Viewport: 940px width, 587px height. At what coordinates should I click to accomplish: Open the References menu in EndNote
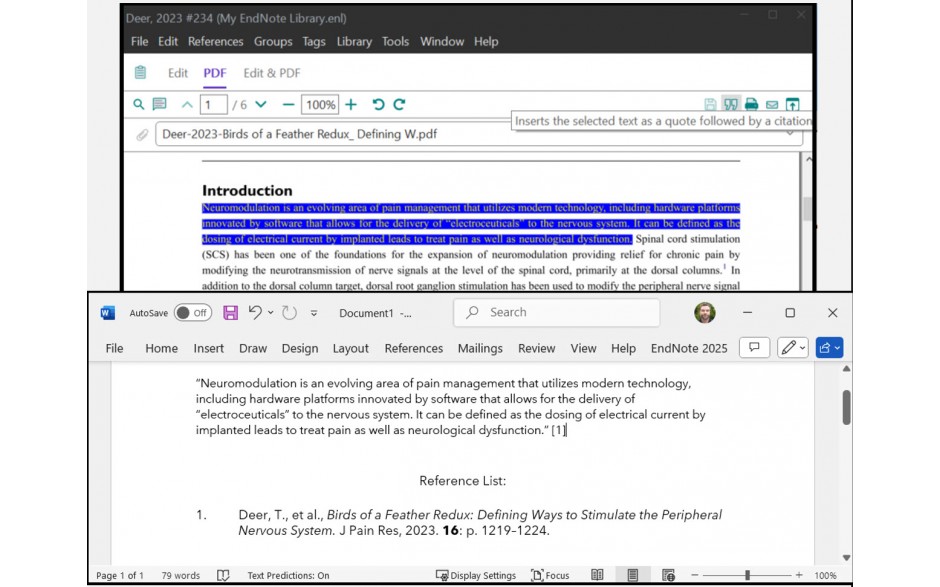pos(216,41)
